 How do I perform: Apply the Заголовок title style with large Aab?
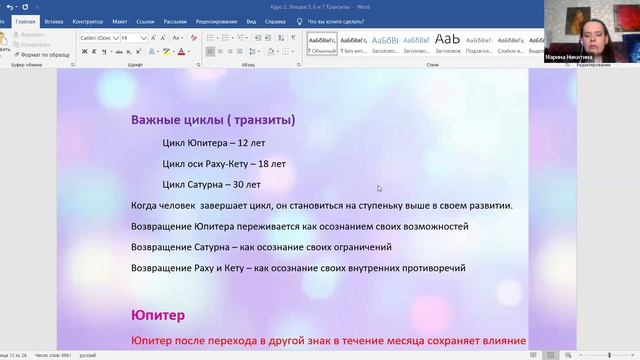pyautogui.click(x=448, y=44)
